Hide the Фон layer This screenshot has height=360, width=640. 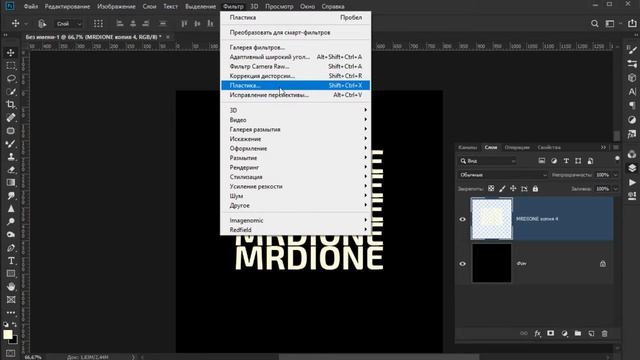tap(462, 264)
